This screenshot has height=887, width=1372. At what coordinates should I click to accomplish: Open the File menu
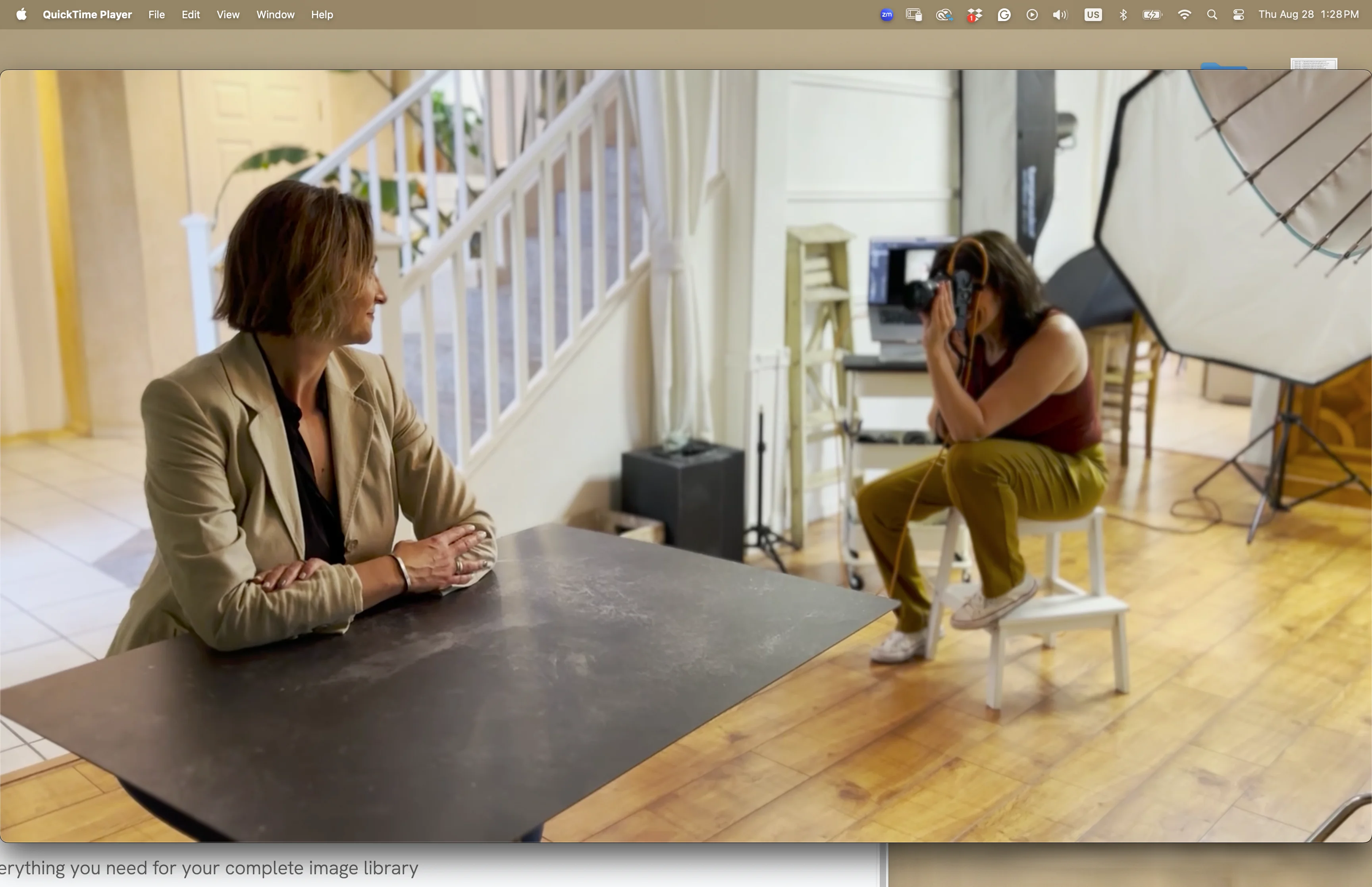tap(156, 15)
